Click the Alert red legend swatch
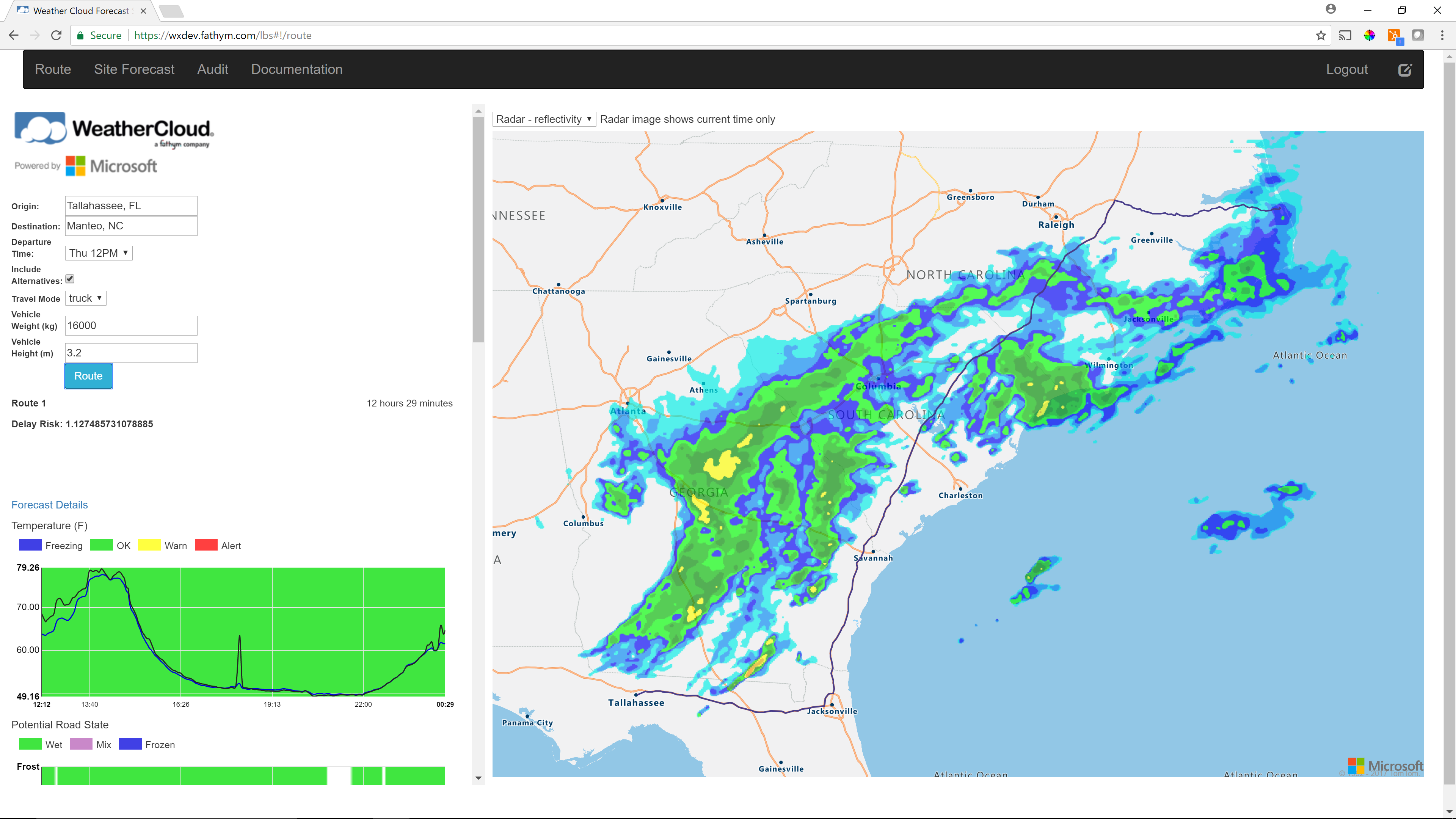This screenshot has height=819, width=1456. point(206,546)
